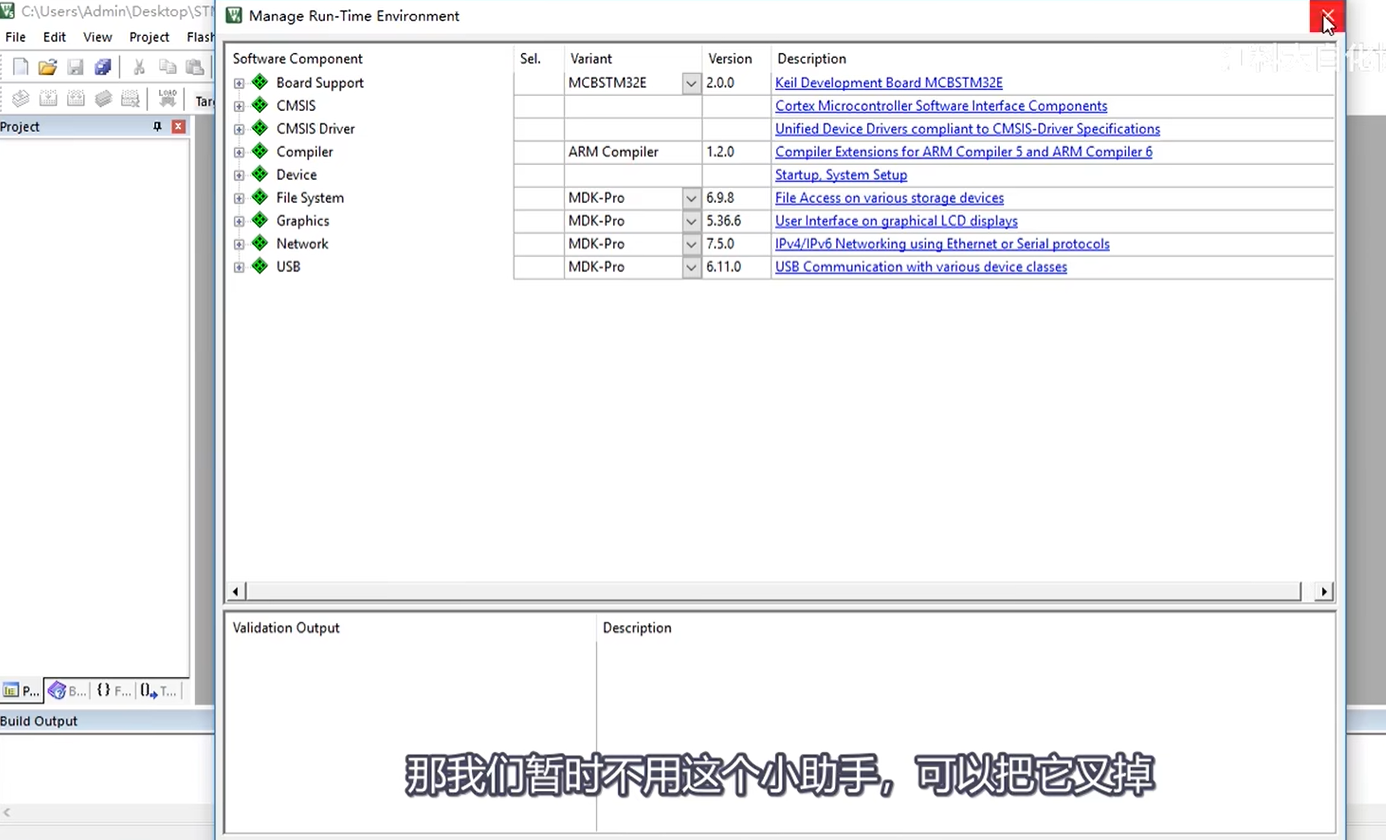Open Compiler Extensions for ARM Compiler link
This screenshot has height=840, width=1386.
click(963, 152)
